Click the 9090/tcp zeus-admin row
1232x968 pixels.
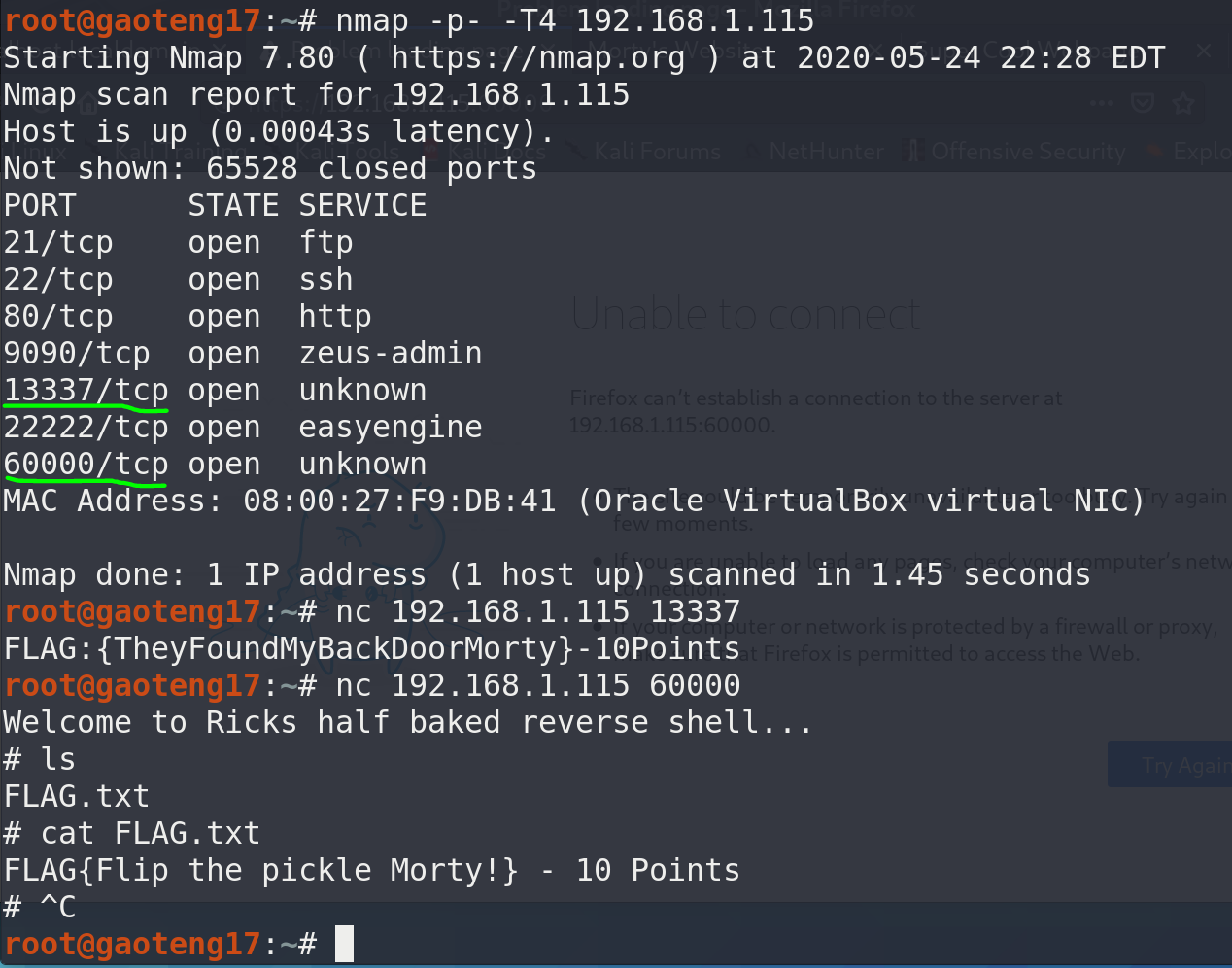click(x=243, y=354)
